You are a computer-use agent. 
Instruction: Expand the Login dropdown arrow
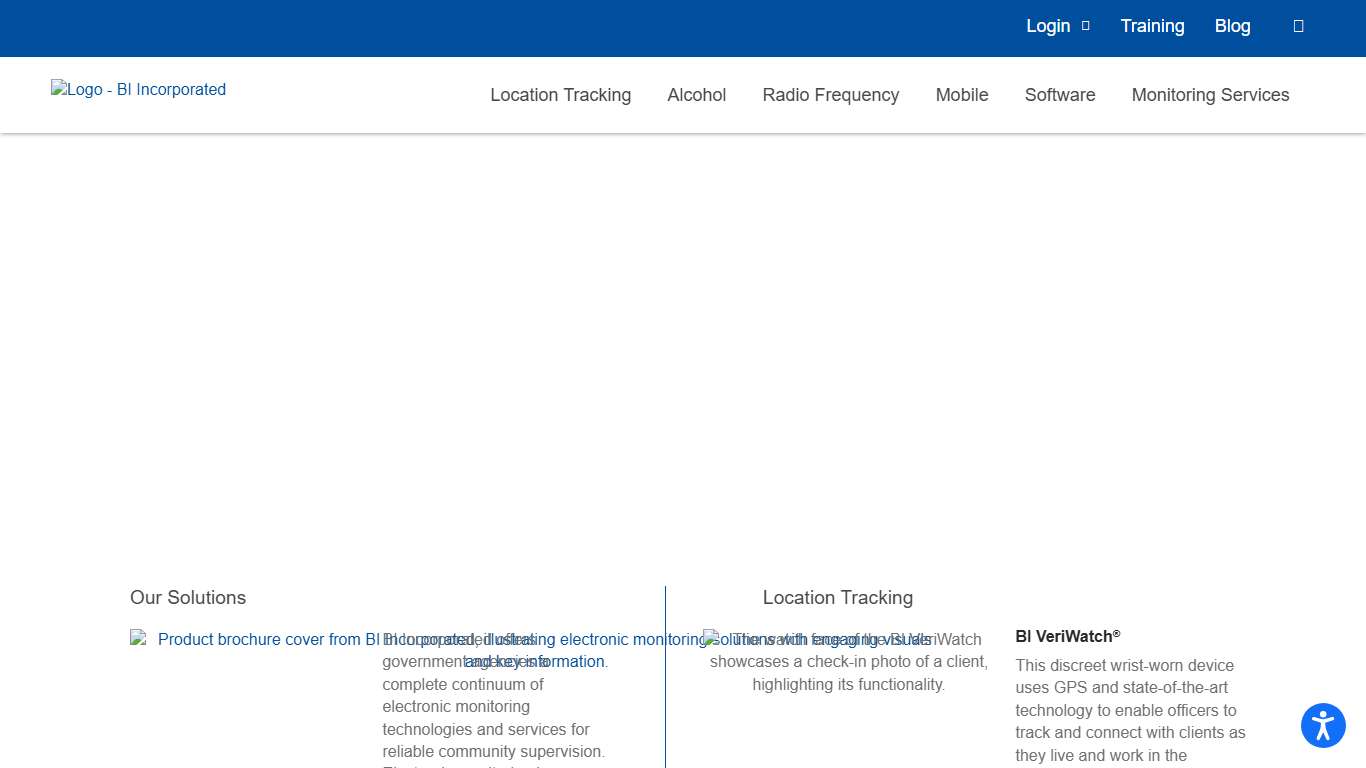click(1086, 27)
